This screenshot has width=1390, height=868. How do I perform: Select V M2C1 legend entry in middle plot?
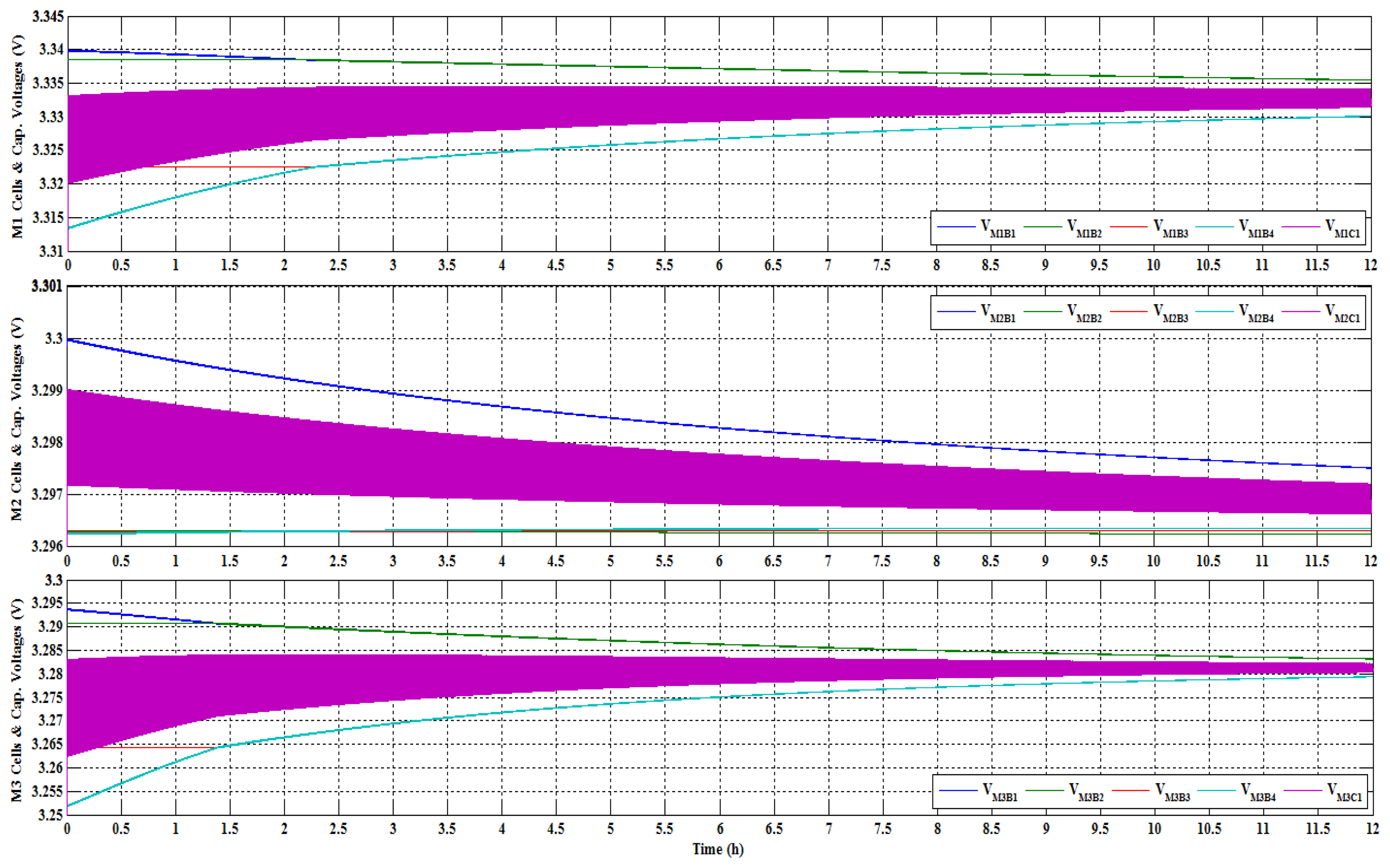pos(1342,313)
